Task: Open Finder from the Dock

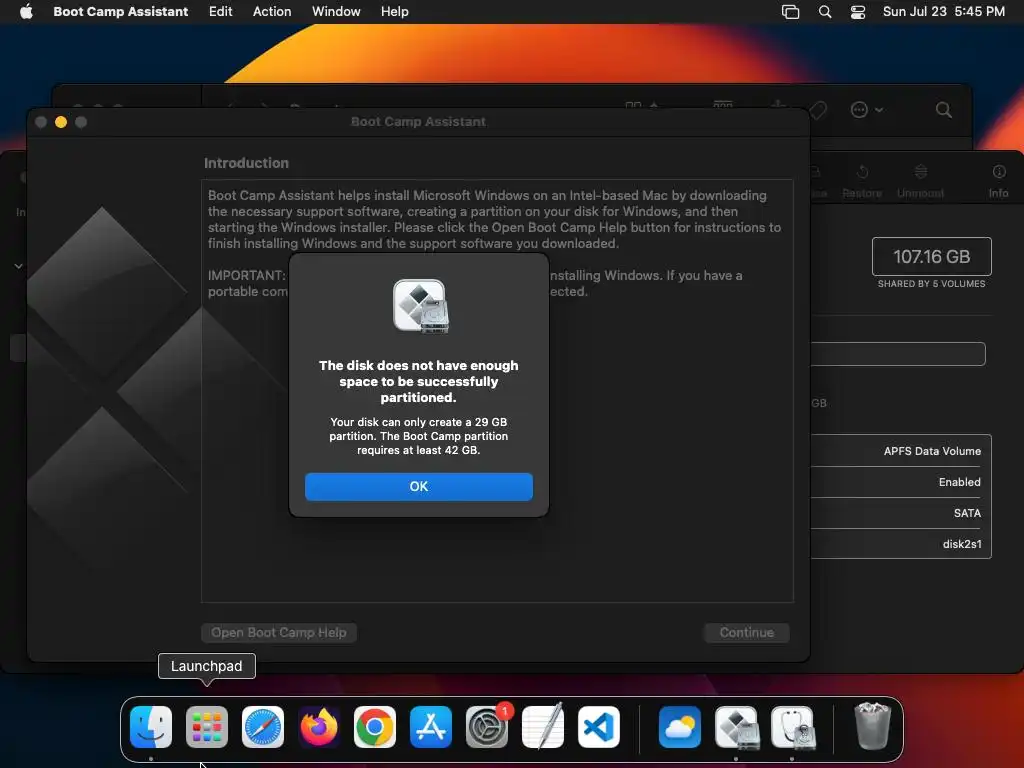Action: pos(151,727)
